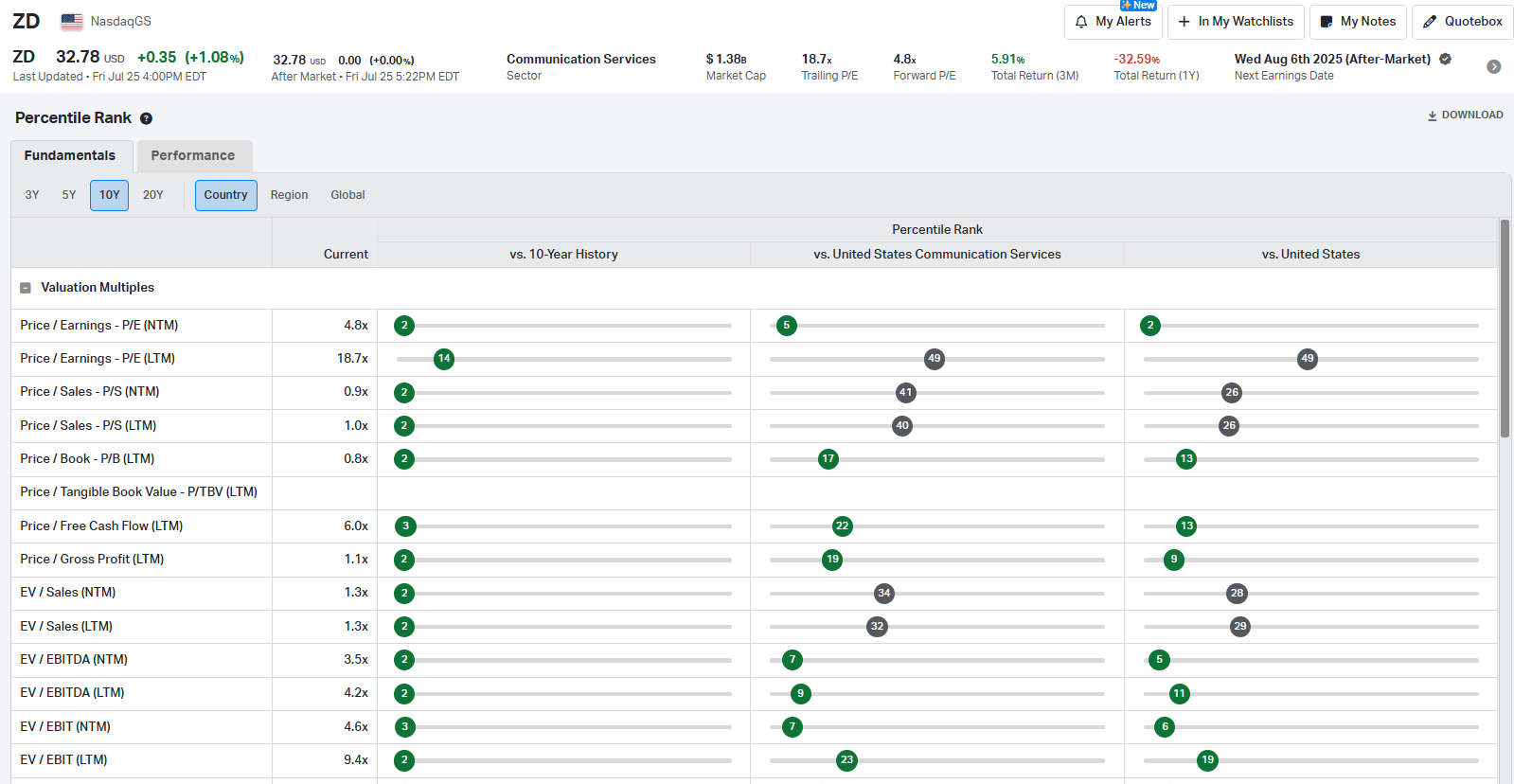The image size is (1514, 784).
Task: Open In My Watchlists
Action: pos(1236,22)
